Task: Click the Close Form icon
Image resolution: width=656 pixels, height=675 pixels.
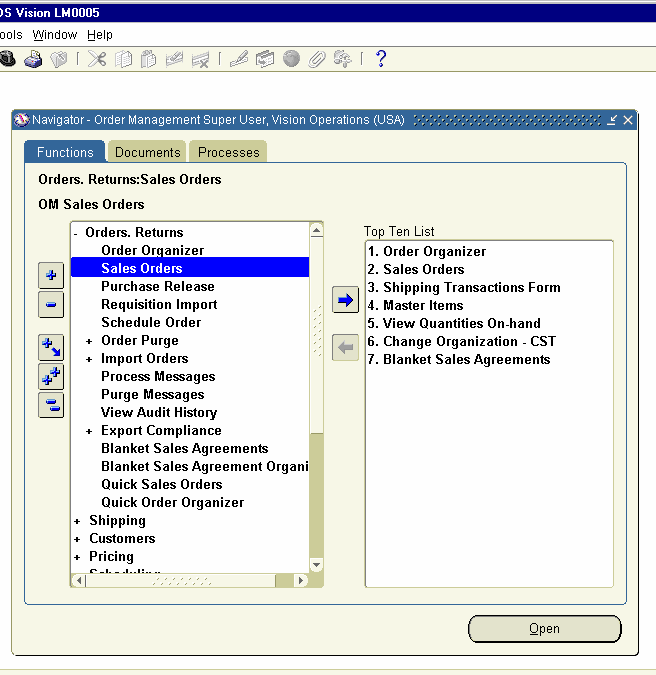Action: tap(59, 59)
